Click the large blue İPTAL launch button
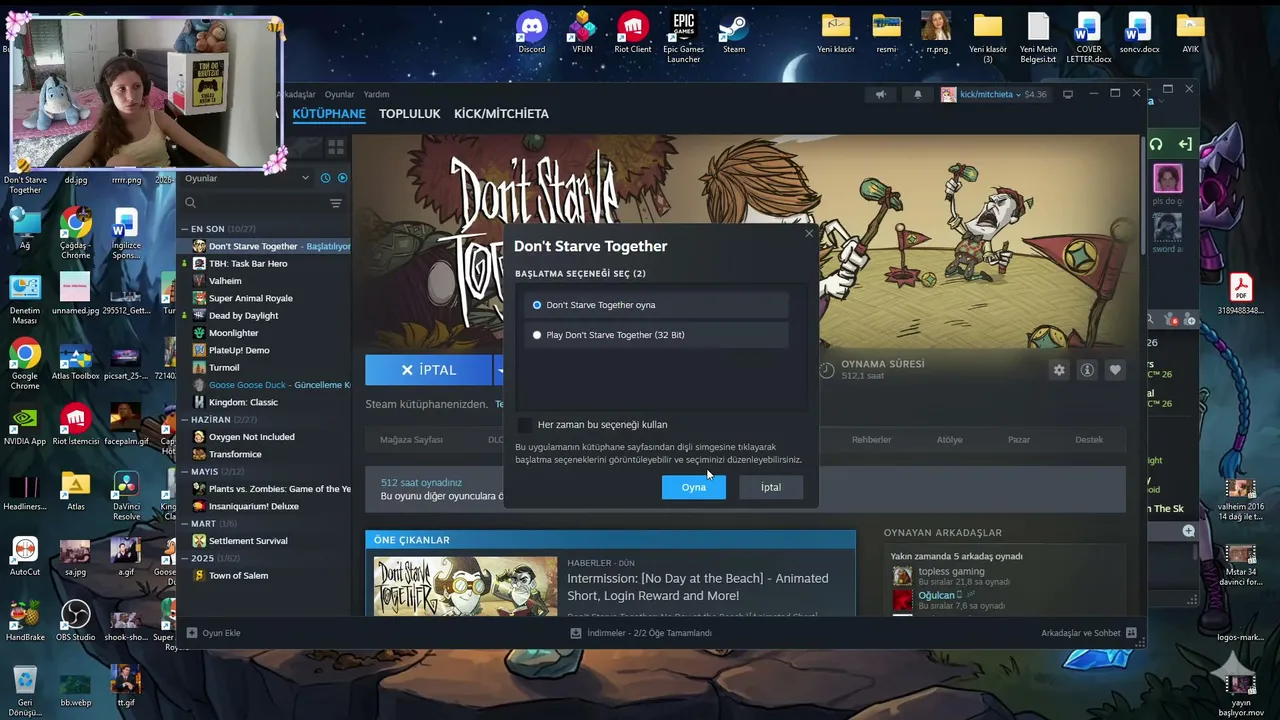The width and height of the screenshot is (1280, 720). pyautogui.click(x=428, y=370)
